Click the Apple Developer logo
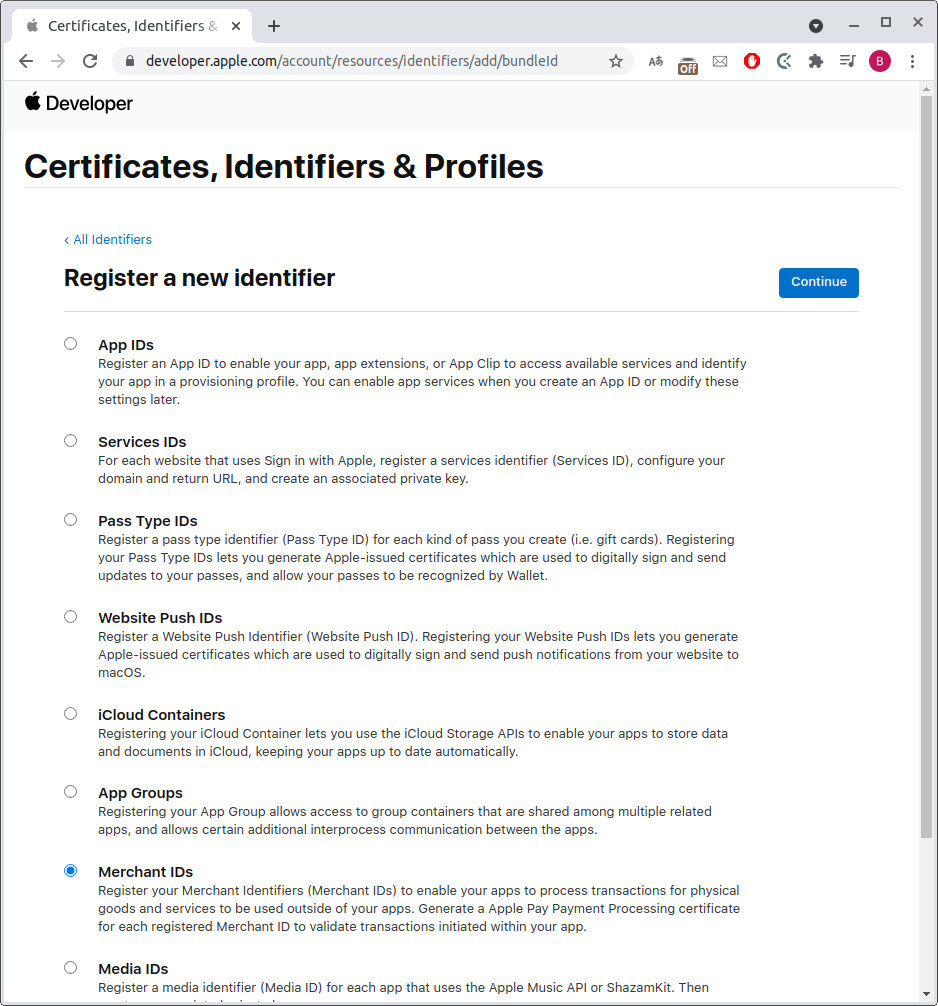Screen dimensions: 938x1006 click(79, 103)
